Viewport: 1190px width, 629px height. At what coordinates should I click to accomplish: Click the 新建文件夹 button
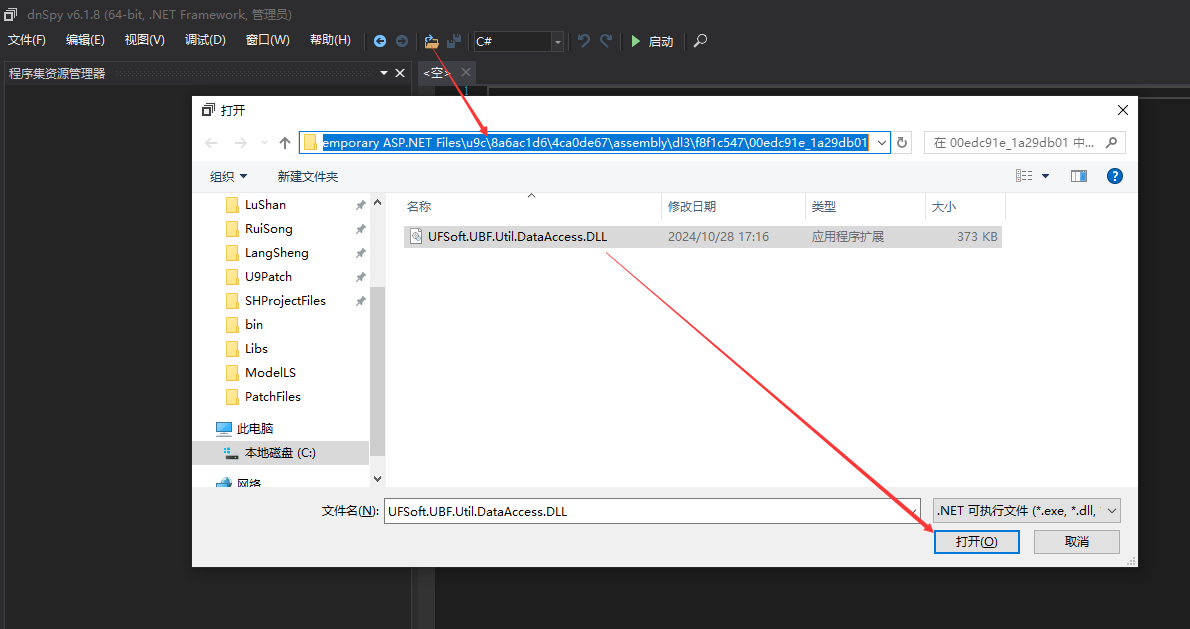coord(307,177)
